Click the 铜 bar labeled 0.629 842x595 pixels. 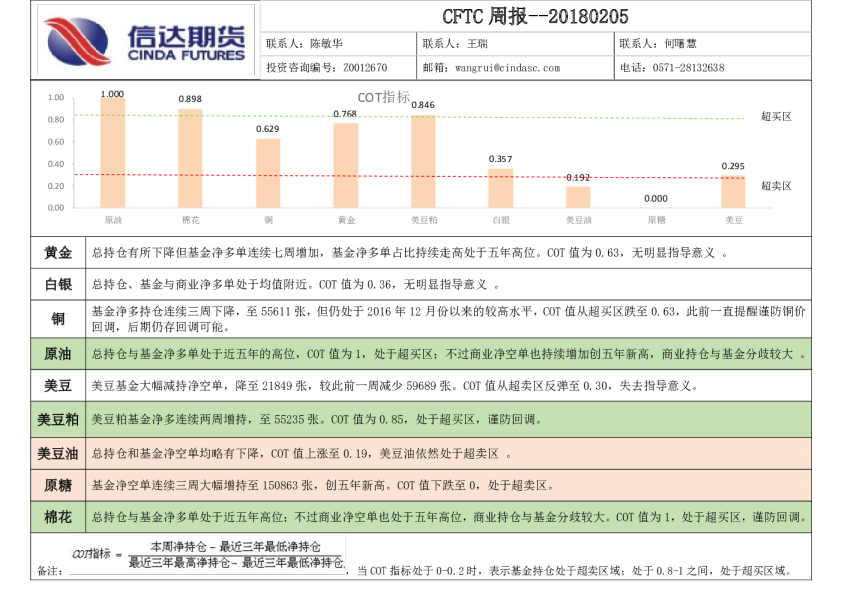coord(268,173)
